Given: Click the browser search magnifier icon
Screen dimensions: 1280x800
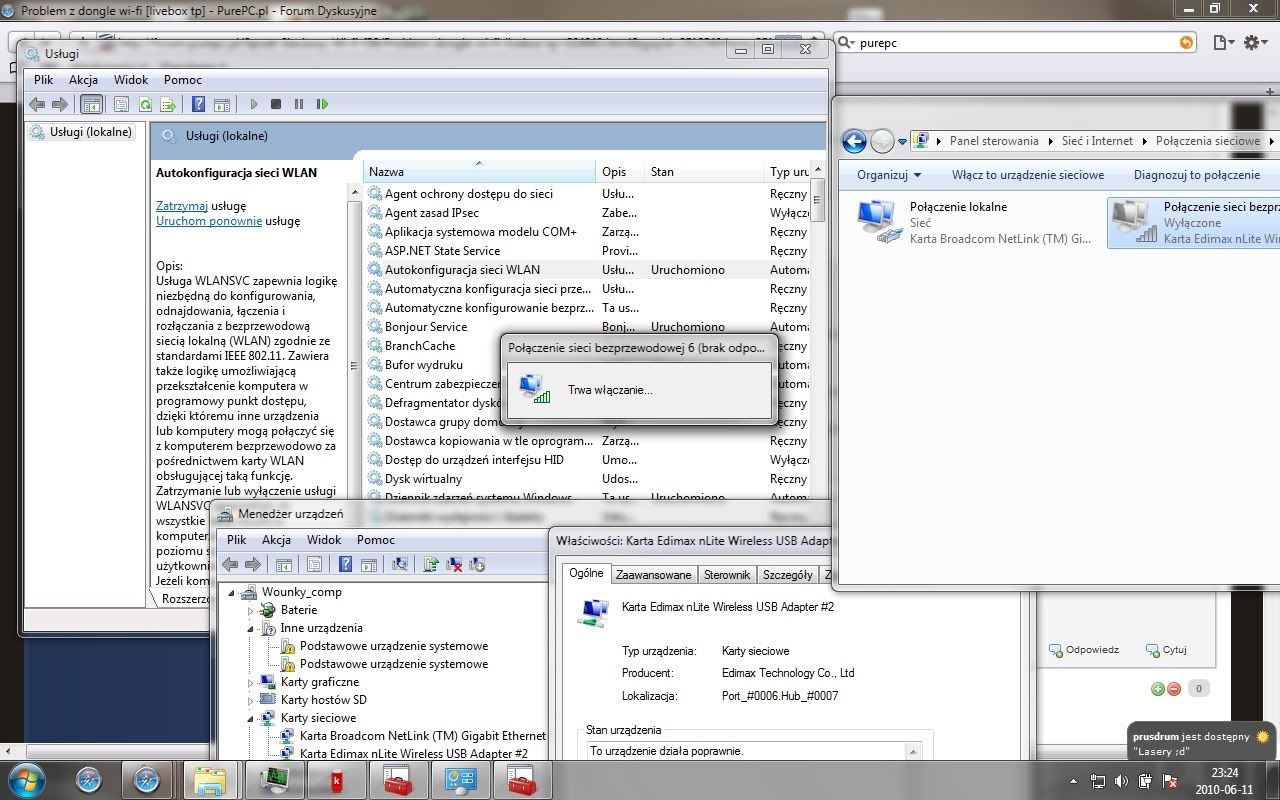Looking at the screenshot, I should tap(846, 42).
